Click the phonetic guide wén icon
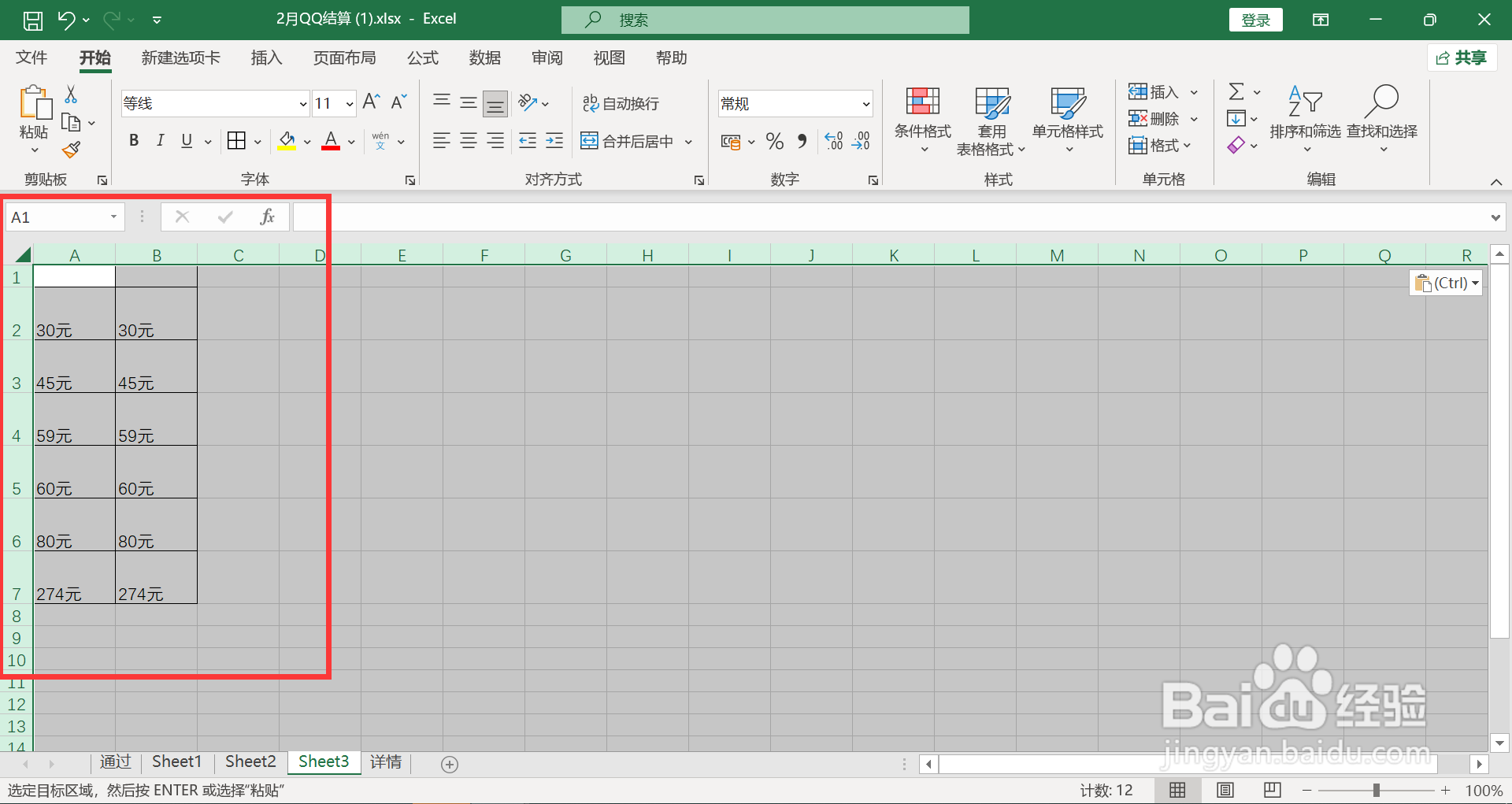This screenshot has height=804, width=1512. 380,141
